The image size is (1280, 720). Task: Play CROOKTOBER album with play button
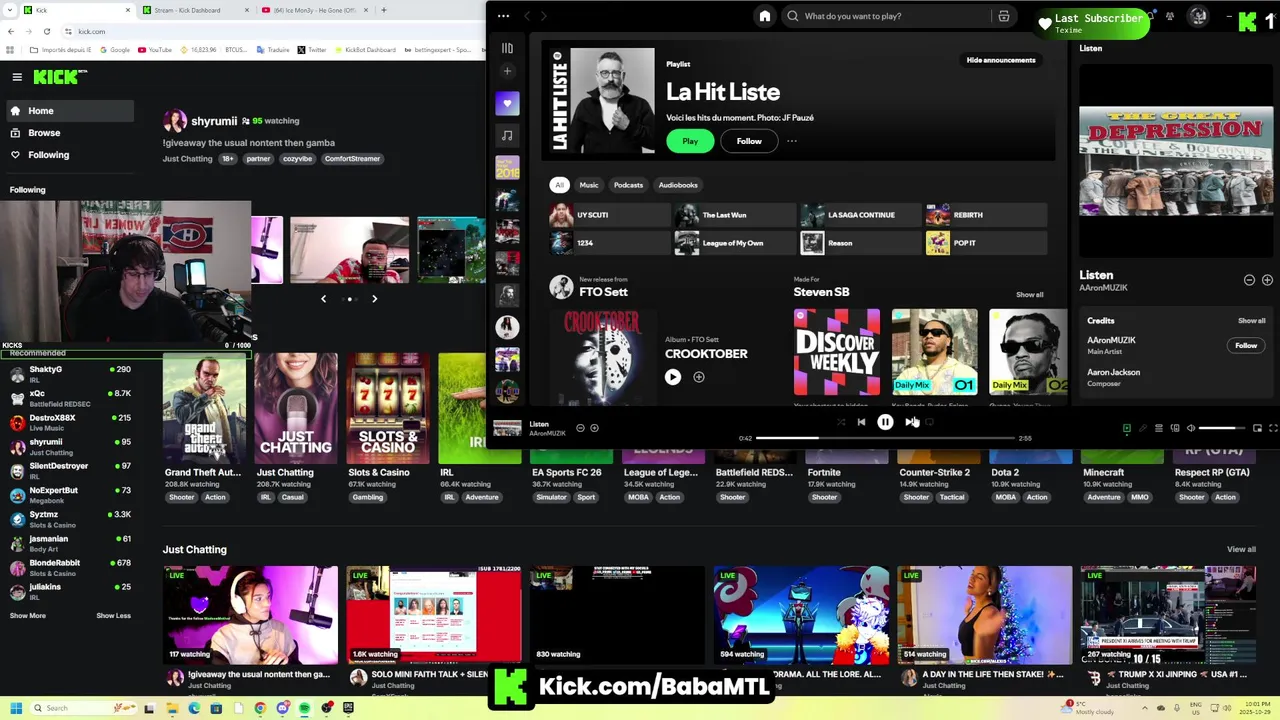(x=673, y=377)
